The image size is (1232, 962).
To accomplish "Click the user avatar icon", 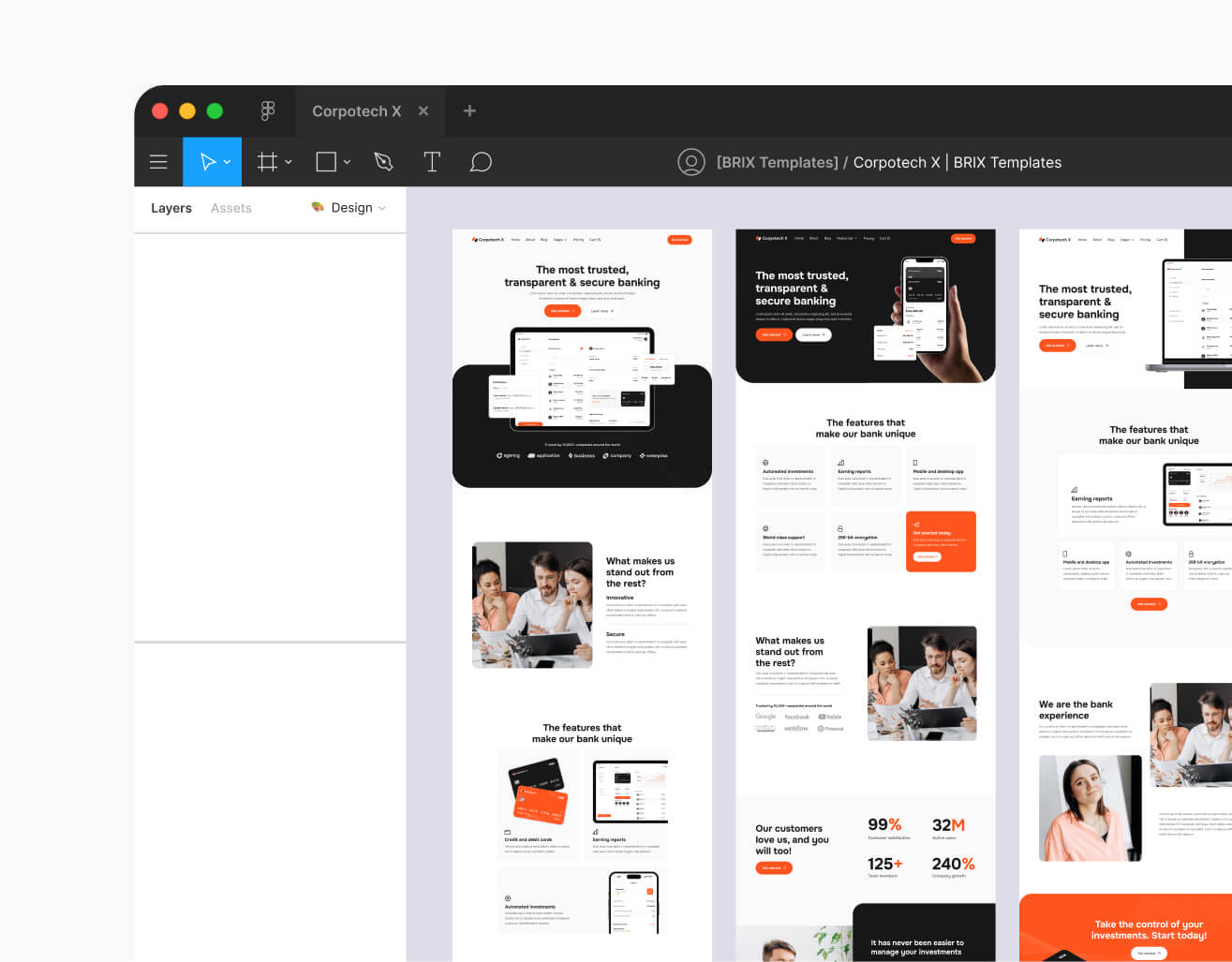I will point(691,161).
